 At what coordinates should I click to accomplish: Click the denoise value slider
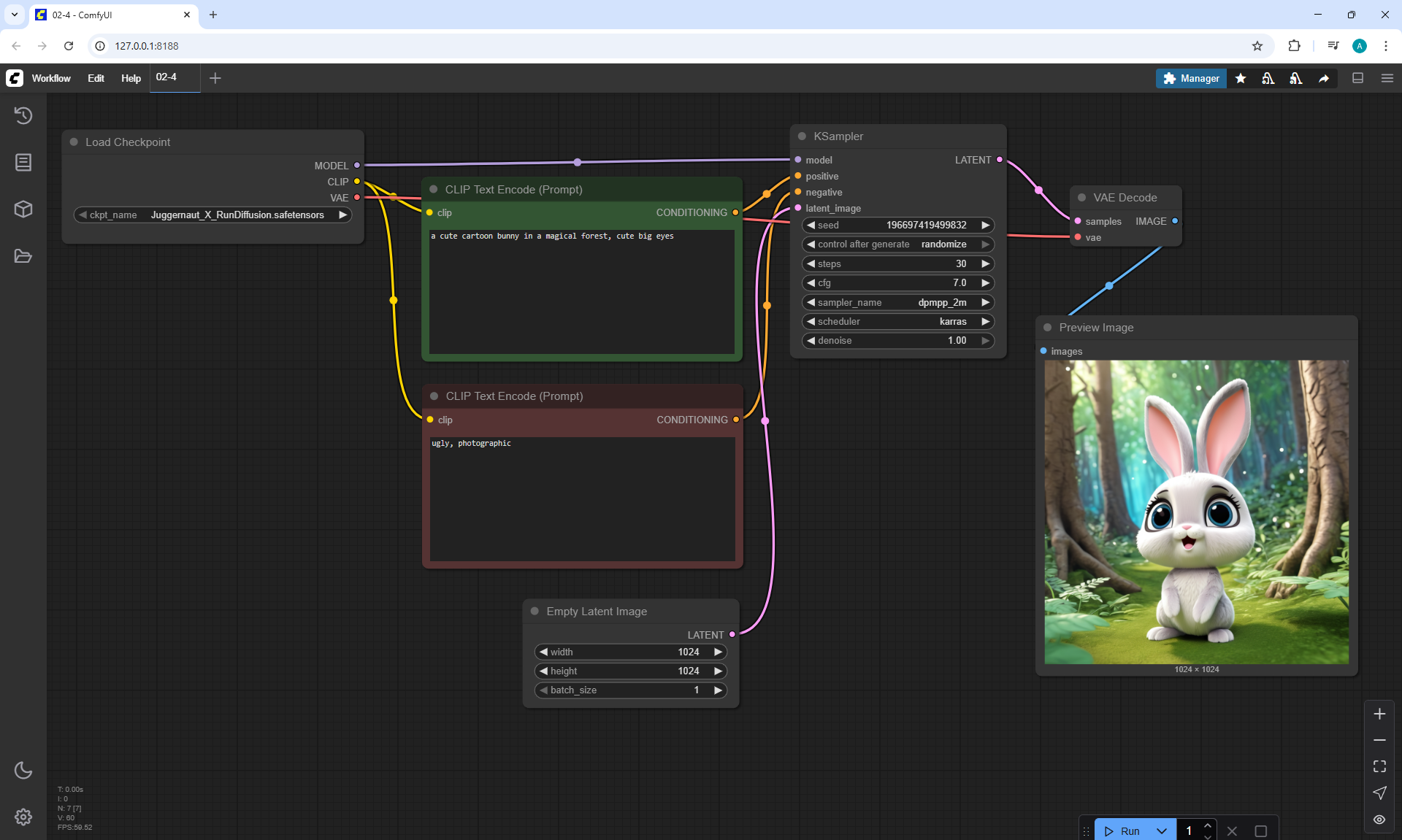[897, 341]
